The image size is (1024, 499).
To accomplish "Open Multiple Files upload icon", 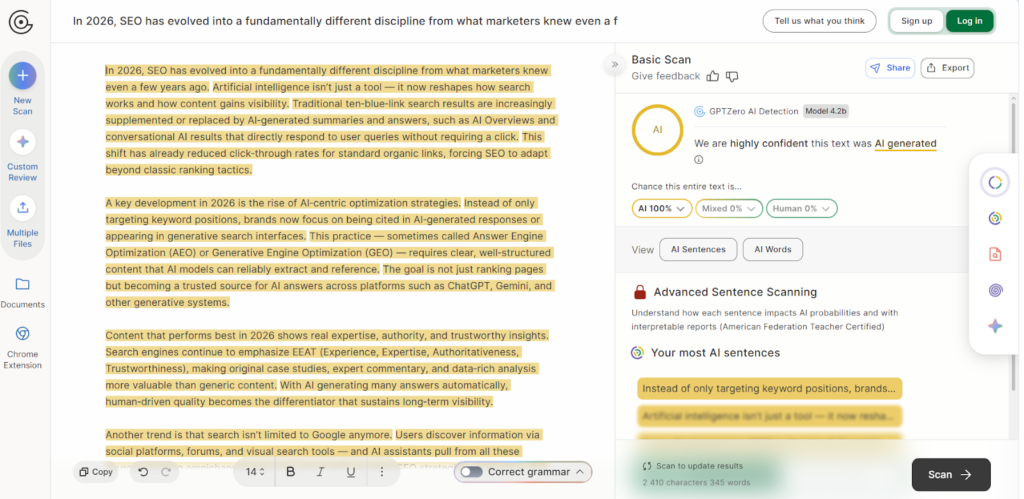I will [x=22, y=208].
